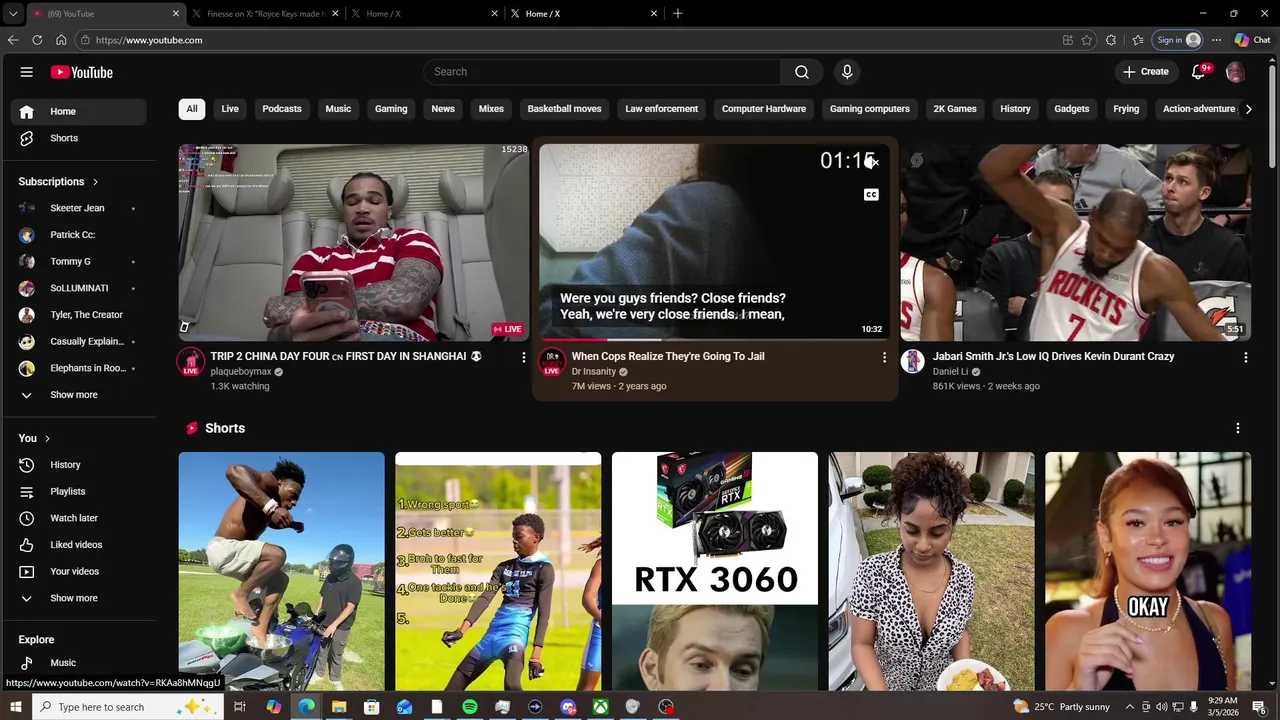Open the Jabari Smith Jr's Low IQ video title

click(x=1053, y=356)
